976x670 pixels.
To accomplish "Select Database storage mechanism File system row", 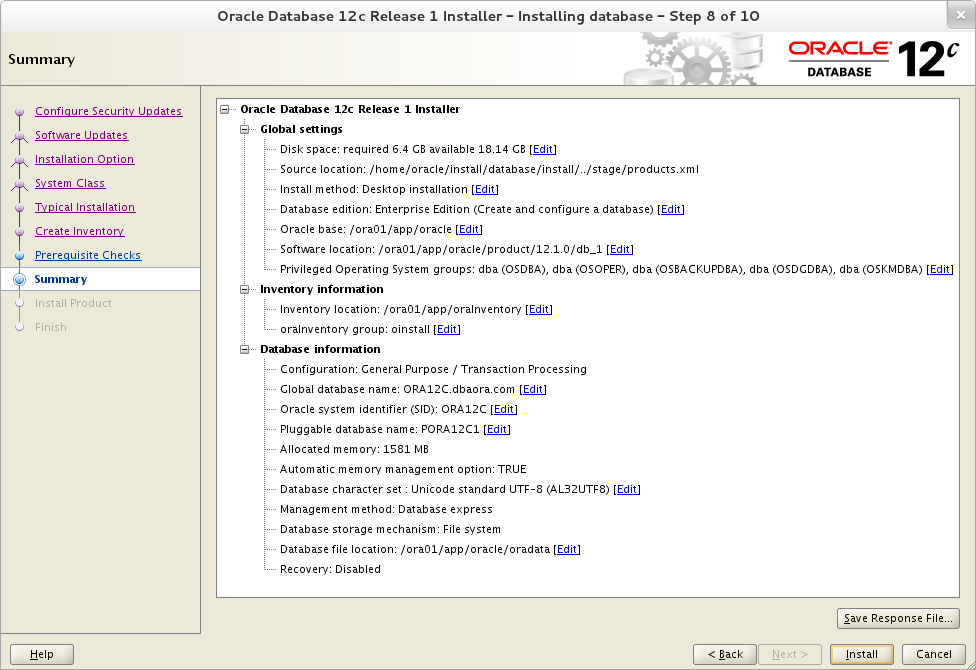I will coord(390,529).
